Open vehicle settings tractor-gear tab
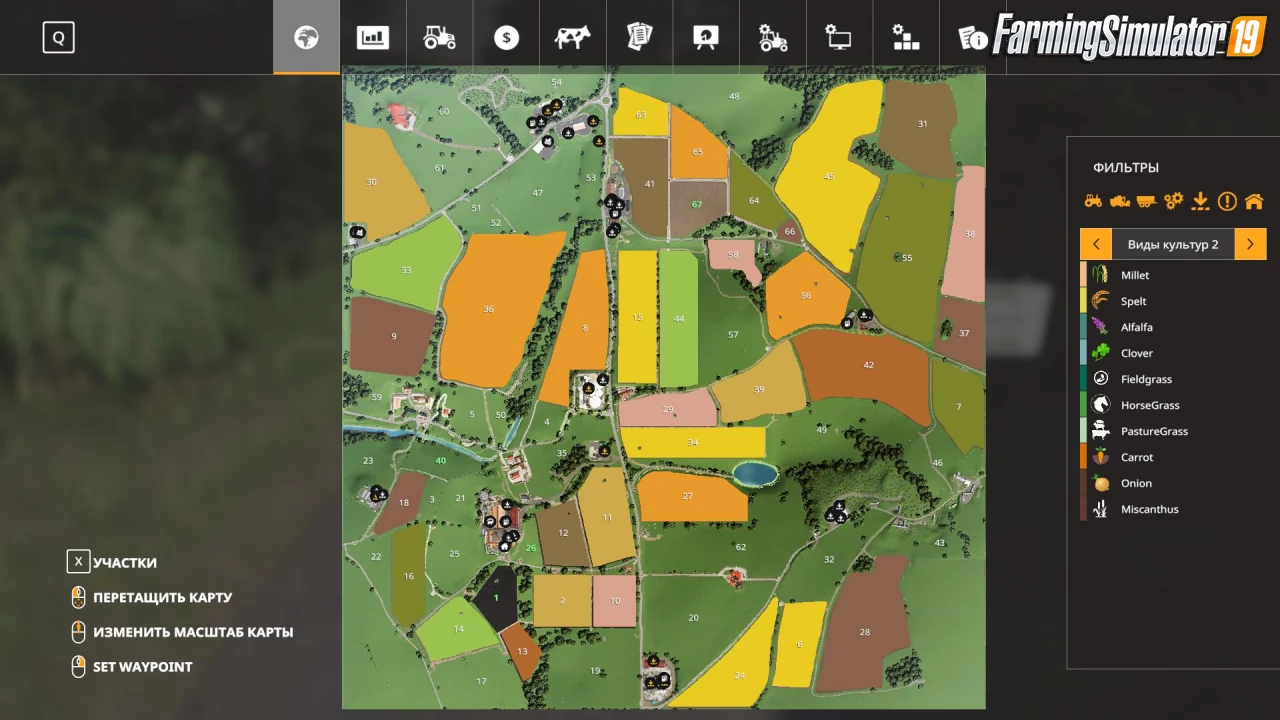Image resolution: width=1280 pixels, height=720 pixels. pos(772,38)
